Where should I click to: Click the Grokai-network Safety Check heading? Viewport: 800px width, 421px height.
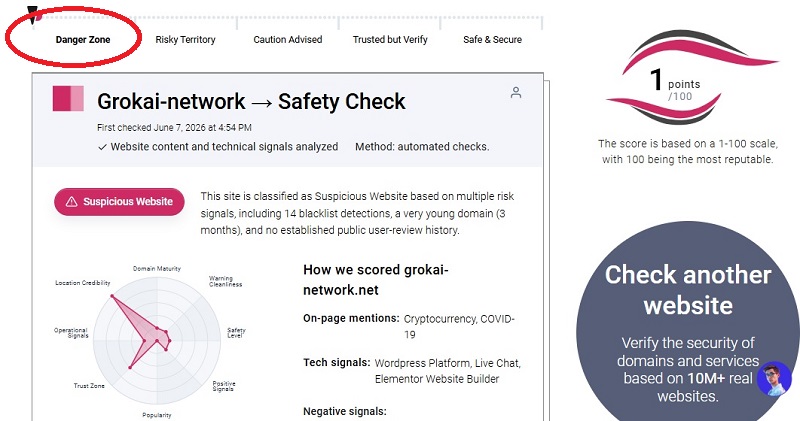(x=251, y=102)
